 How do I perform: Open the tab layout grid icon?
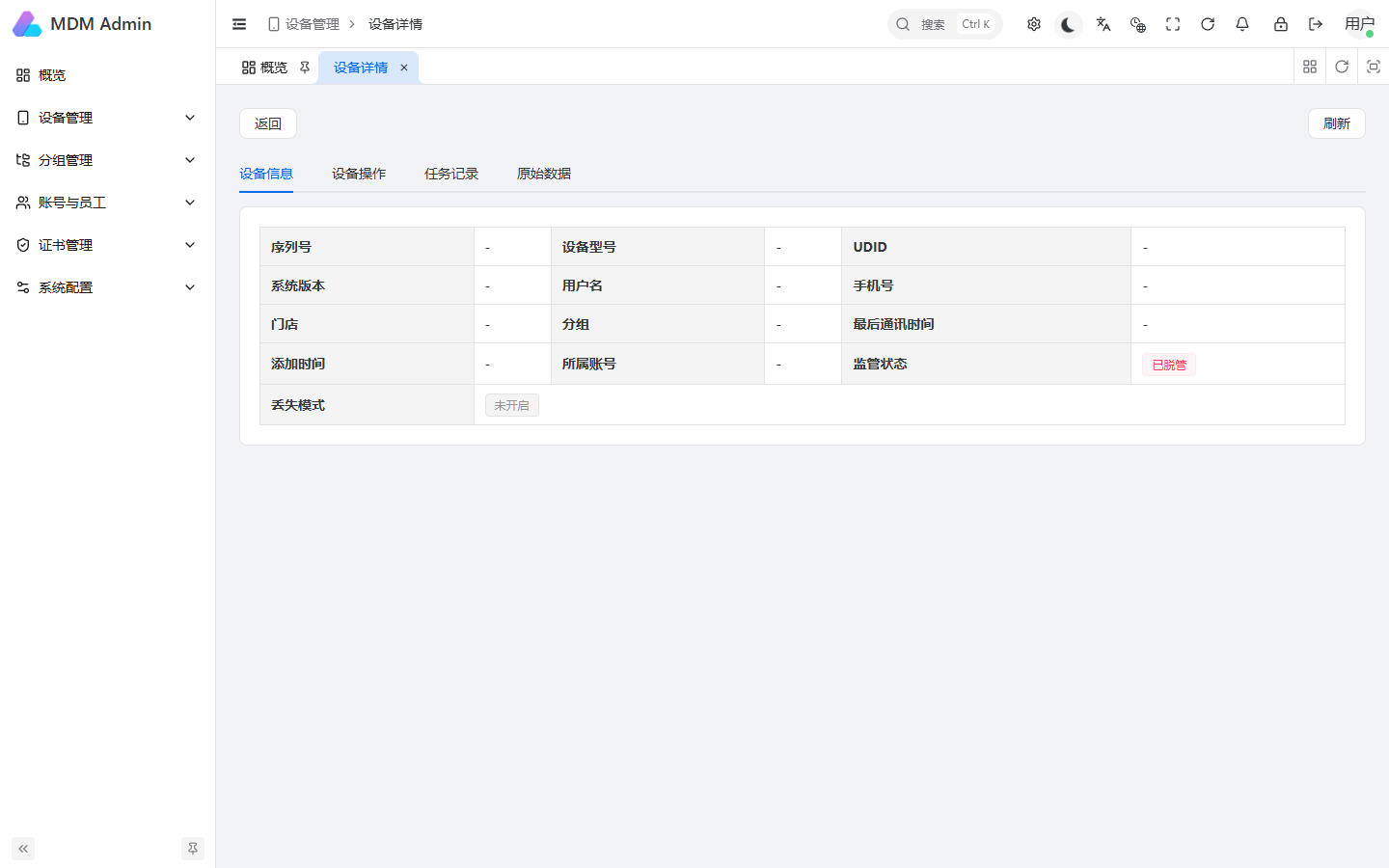coord(1310,67)
